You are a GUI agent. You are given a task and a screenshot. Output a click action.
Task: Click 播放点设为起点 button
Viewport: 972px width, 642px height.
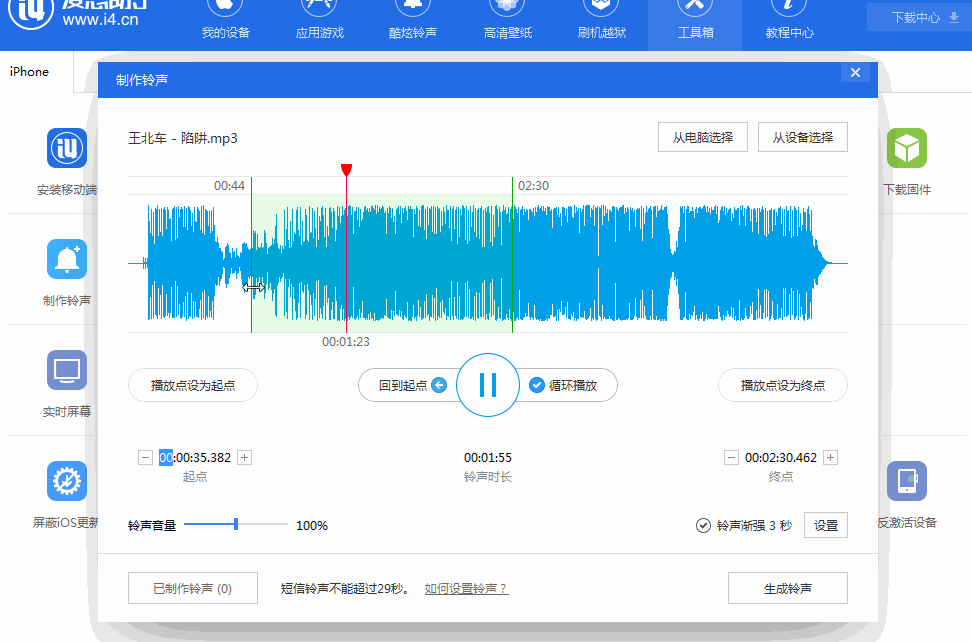tap(193, 385)
